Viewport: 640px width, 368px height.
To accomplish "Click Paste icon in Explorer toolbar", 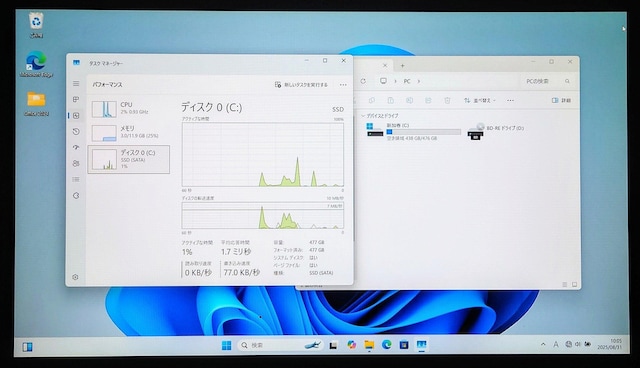I will click(x=391, y=100).
